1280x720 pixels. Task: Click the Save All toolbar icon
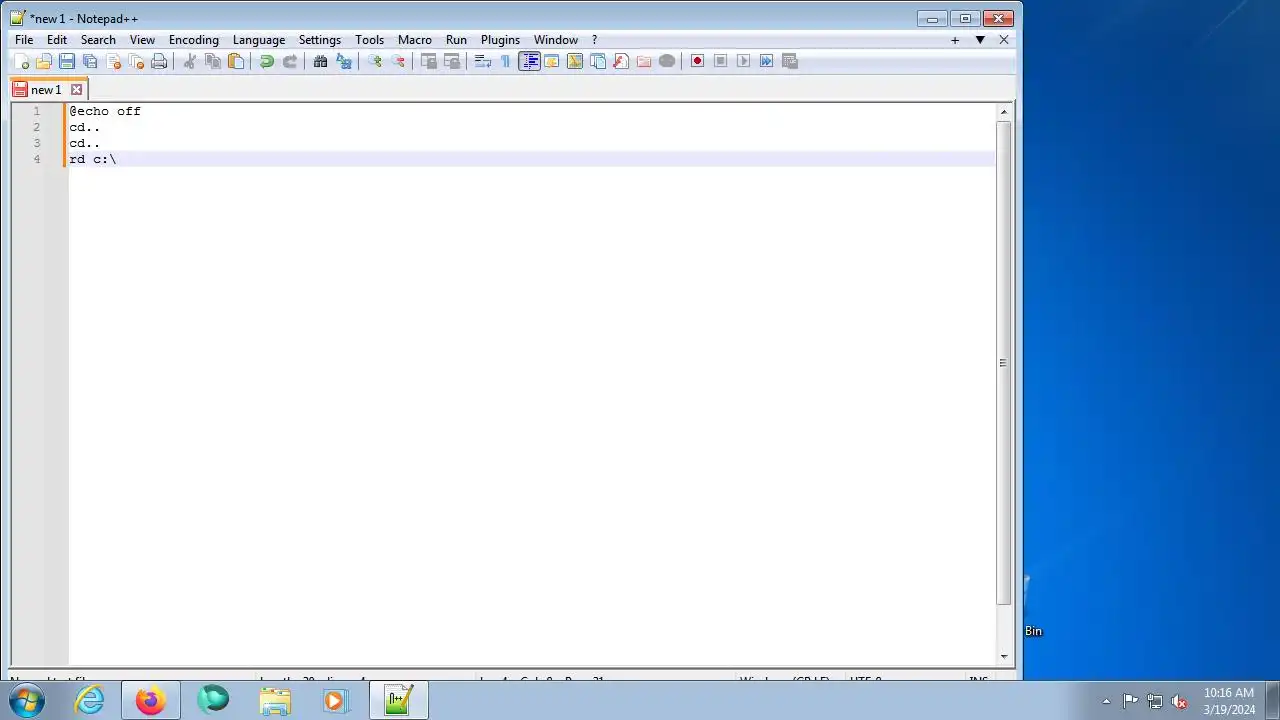tap(90, 61)
